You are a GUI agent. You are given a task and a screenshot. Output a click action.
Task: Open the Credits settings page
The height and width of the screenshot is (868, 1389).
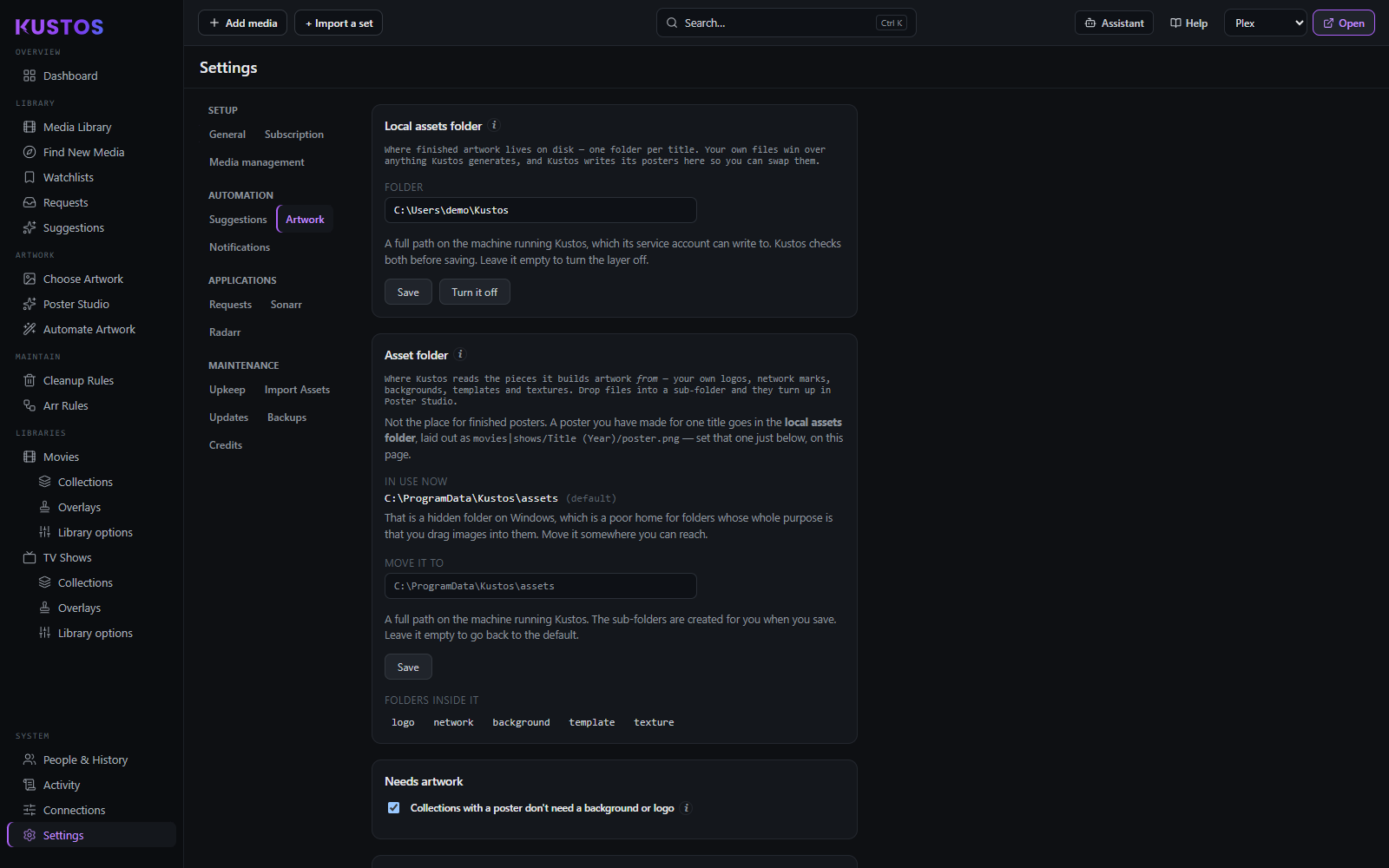point(226,445)
